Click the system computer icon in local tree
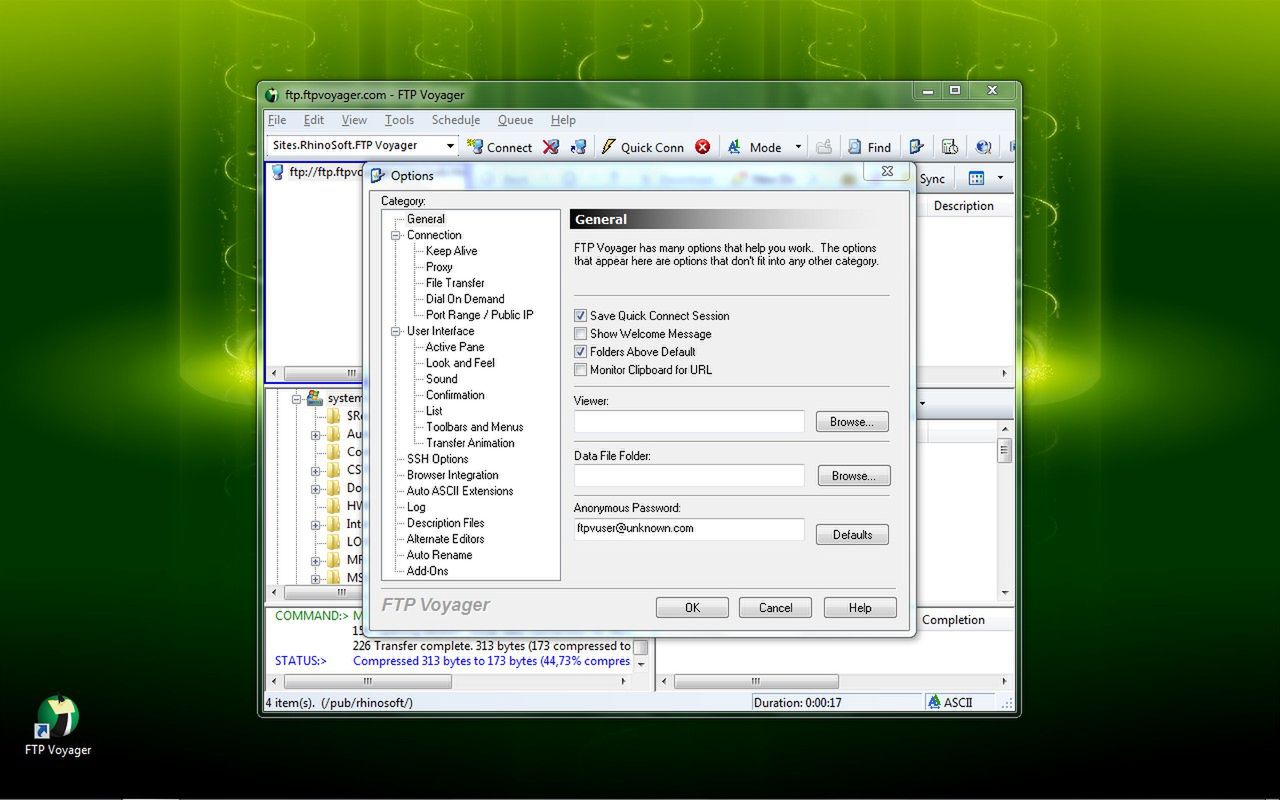 click(x=315, y=398)
